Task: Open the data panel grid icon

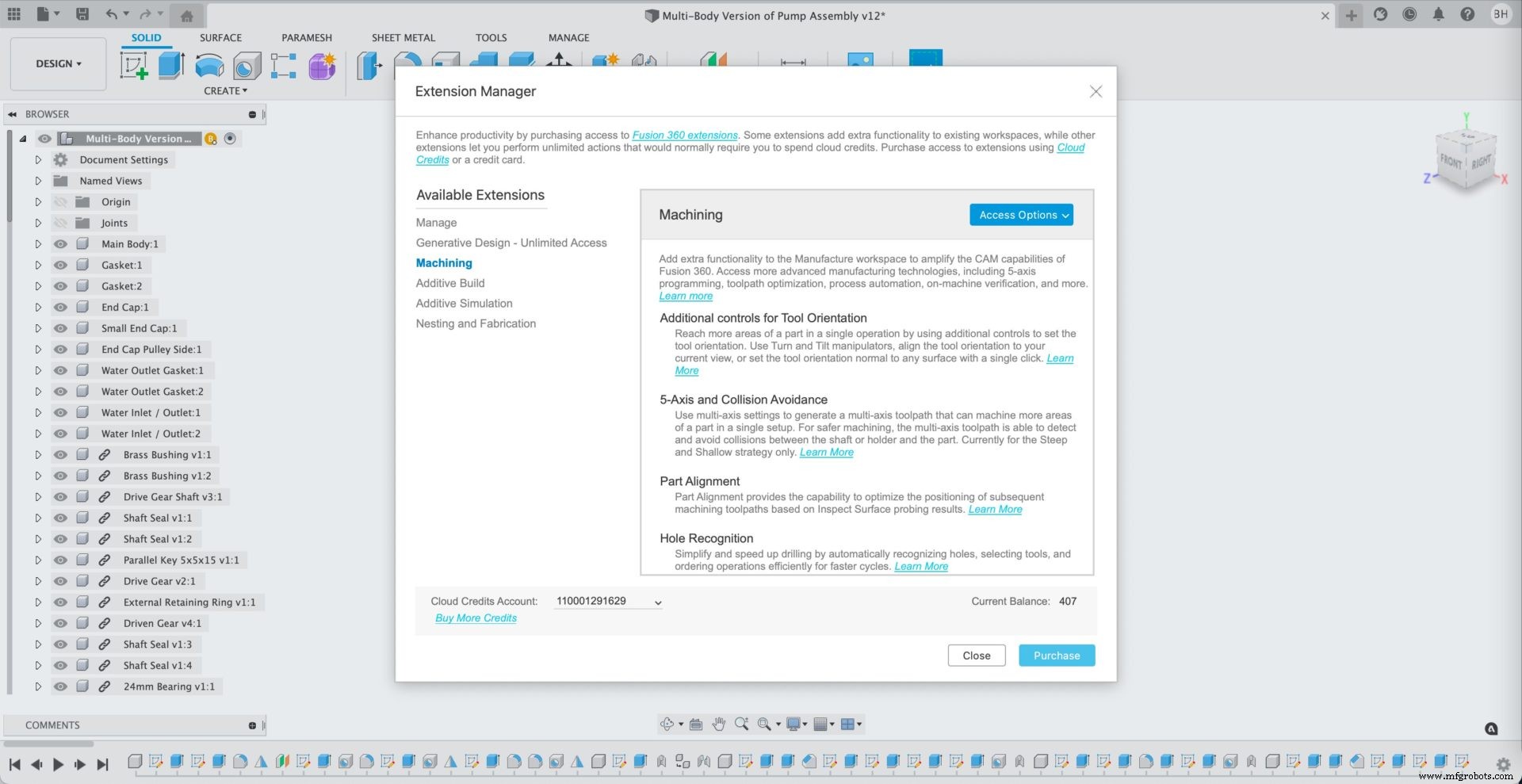Action: click(x=14, y=14)
